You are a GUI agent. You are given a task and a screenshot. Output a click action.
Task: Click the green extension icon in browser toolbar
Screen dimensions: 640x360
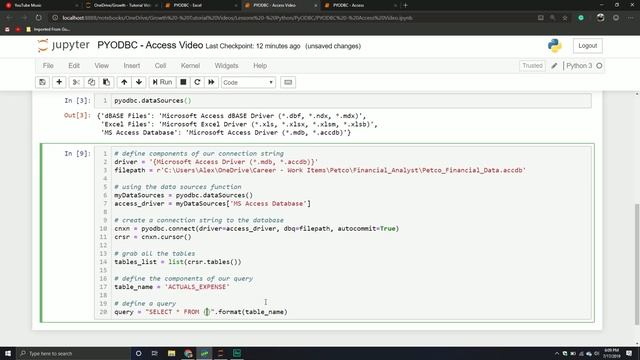pos(581,18)
